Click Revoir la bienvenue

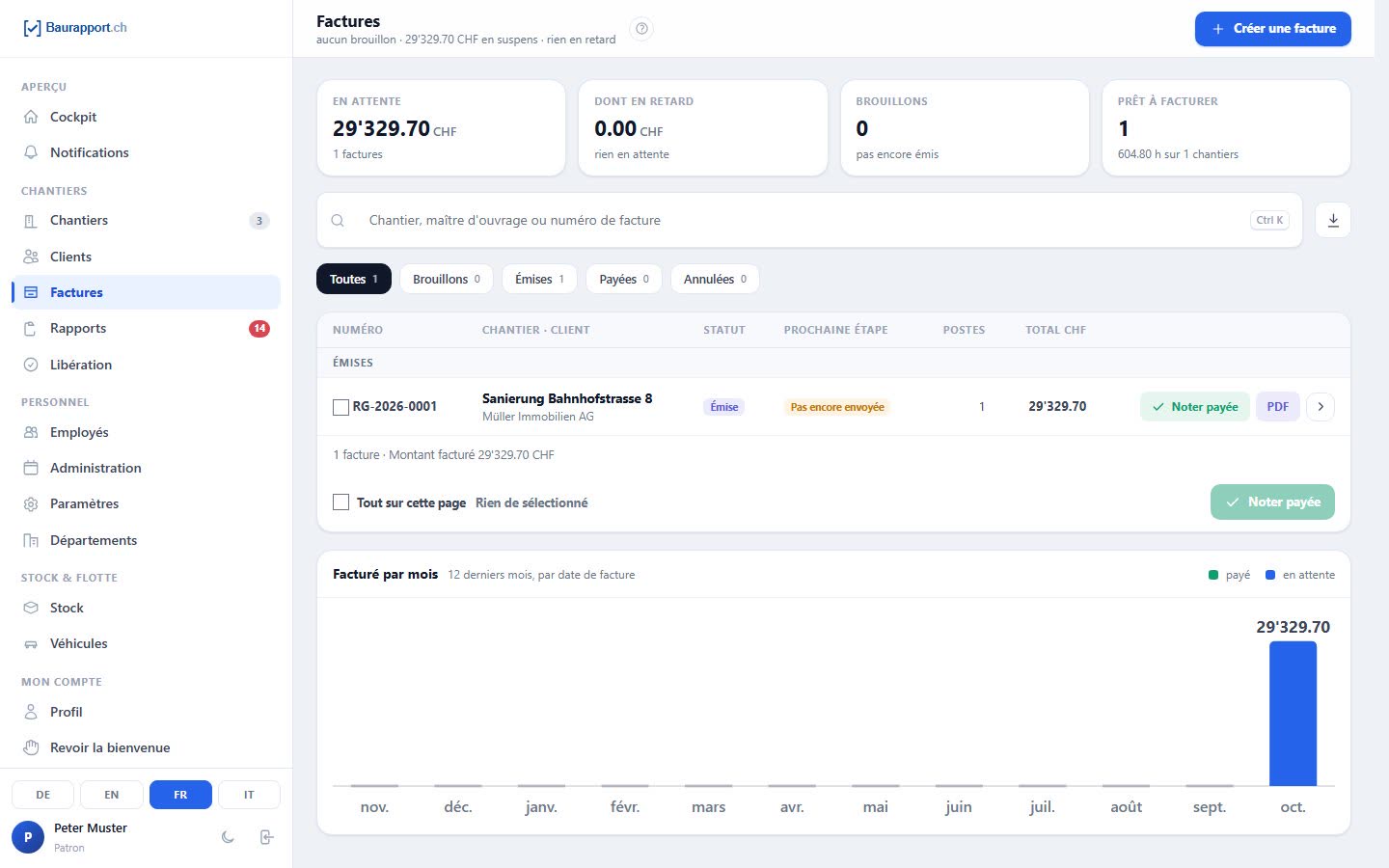146,747
